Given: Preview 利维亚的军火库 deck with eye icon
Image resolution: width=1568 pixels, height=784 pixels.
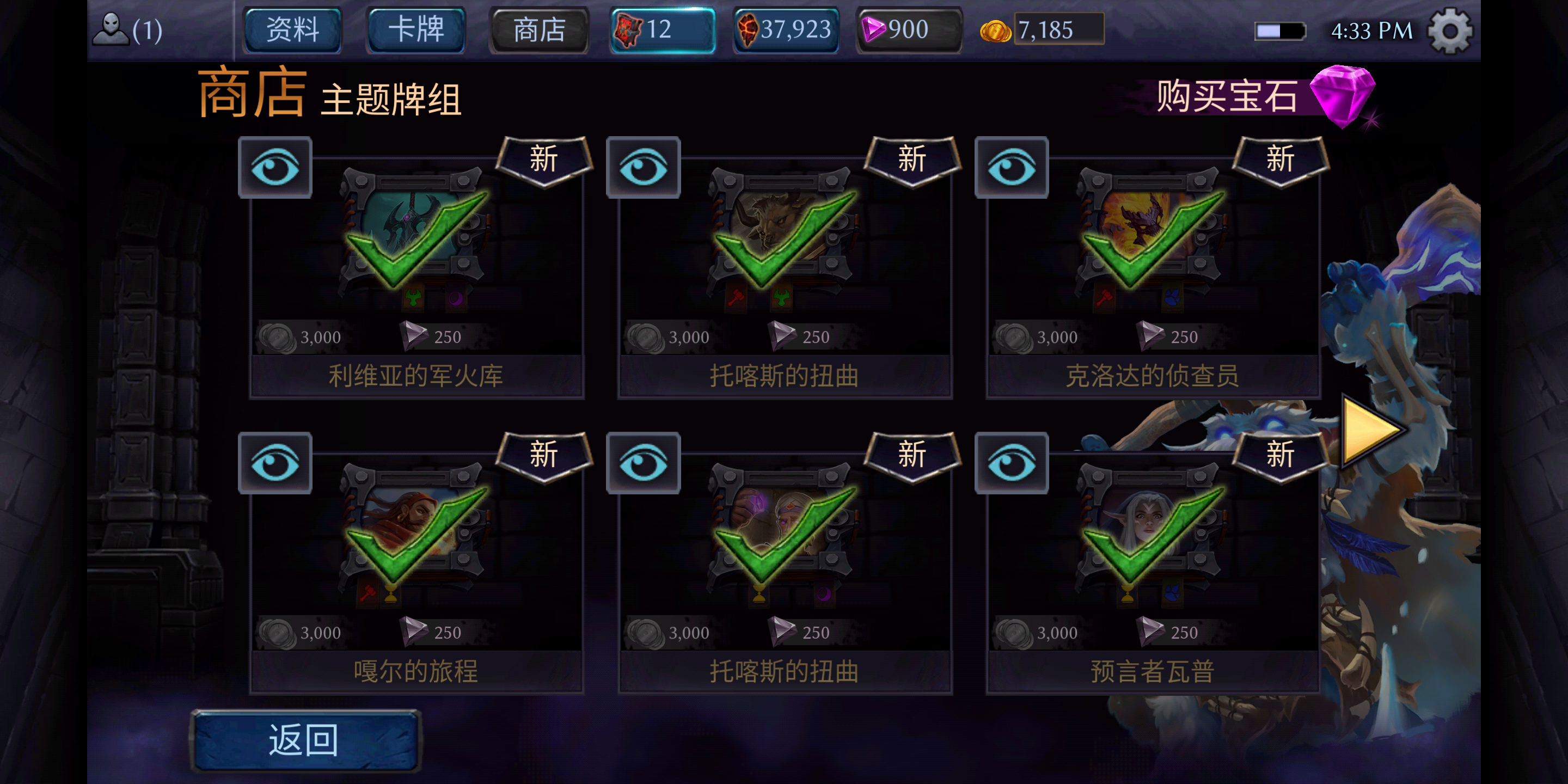Looking at the screenshot, I should point(275,167).
